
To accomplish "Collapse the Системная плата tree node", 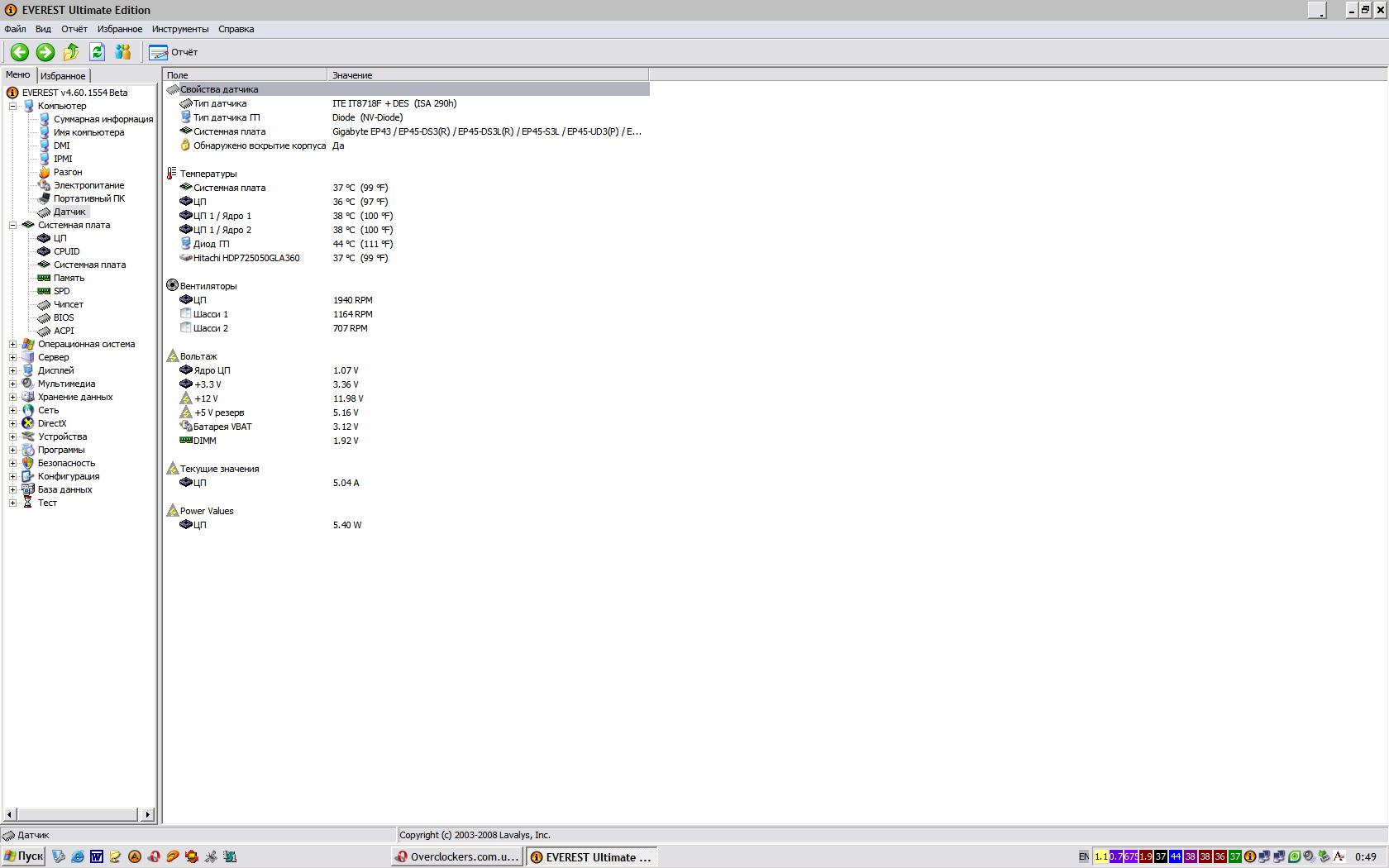I will coord(13,225).
